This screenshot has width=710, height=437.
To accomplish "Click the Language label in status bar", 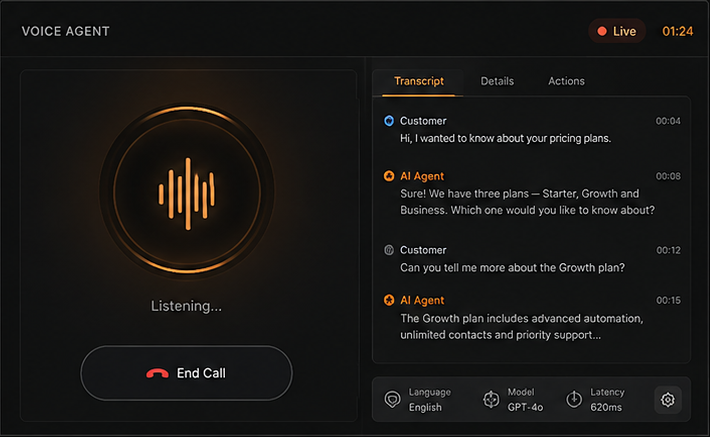I will click(430, 392).
